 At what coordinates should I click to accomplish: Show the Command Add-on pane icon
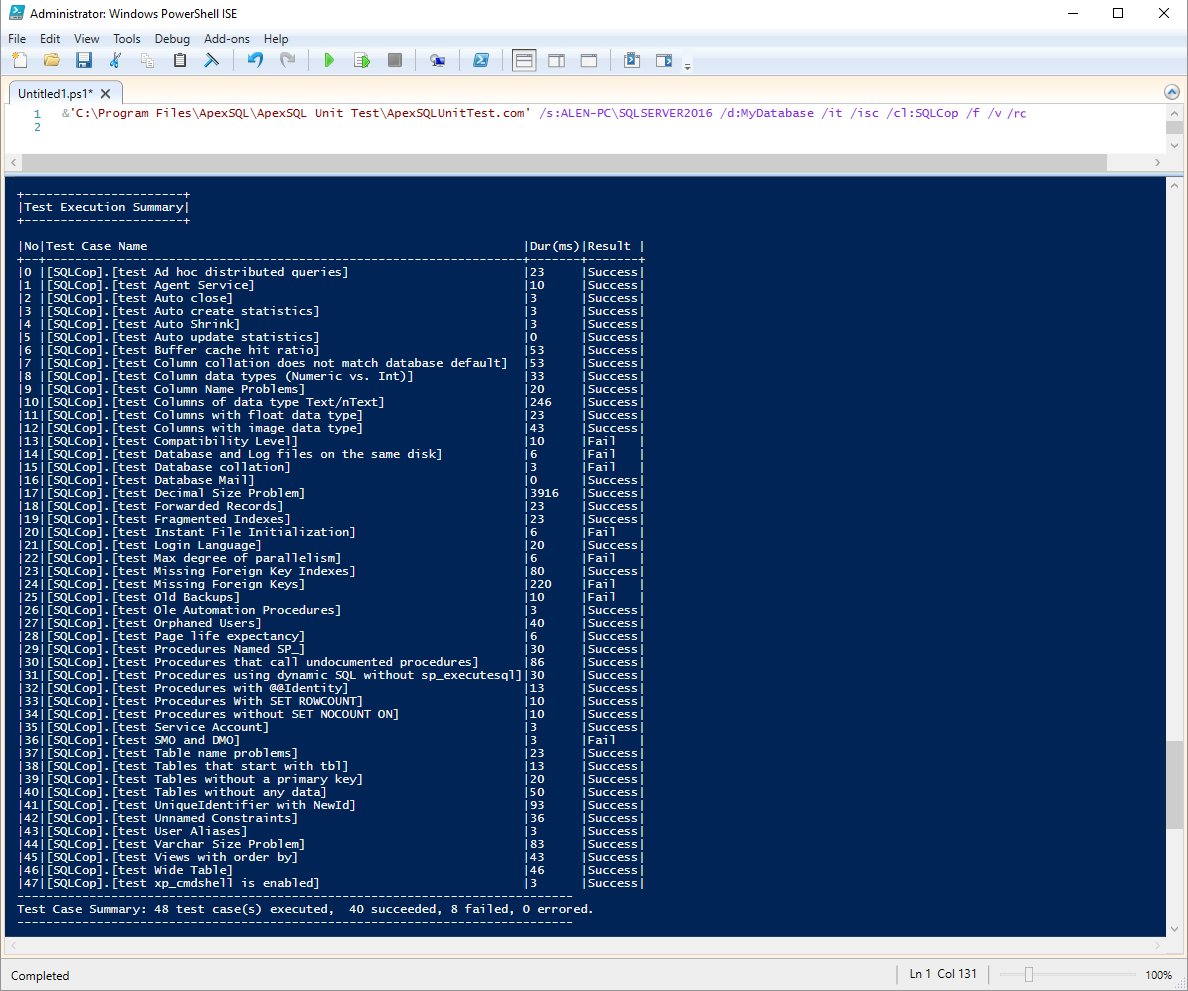(x=664, y=61)
